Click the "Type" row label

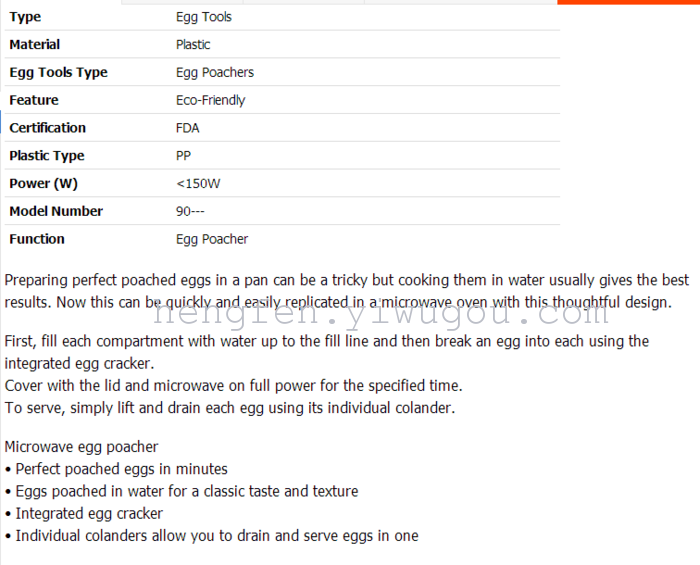[x=25, y=17]
